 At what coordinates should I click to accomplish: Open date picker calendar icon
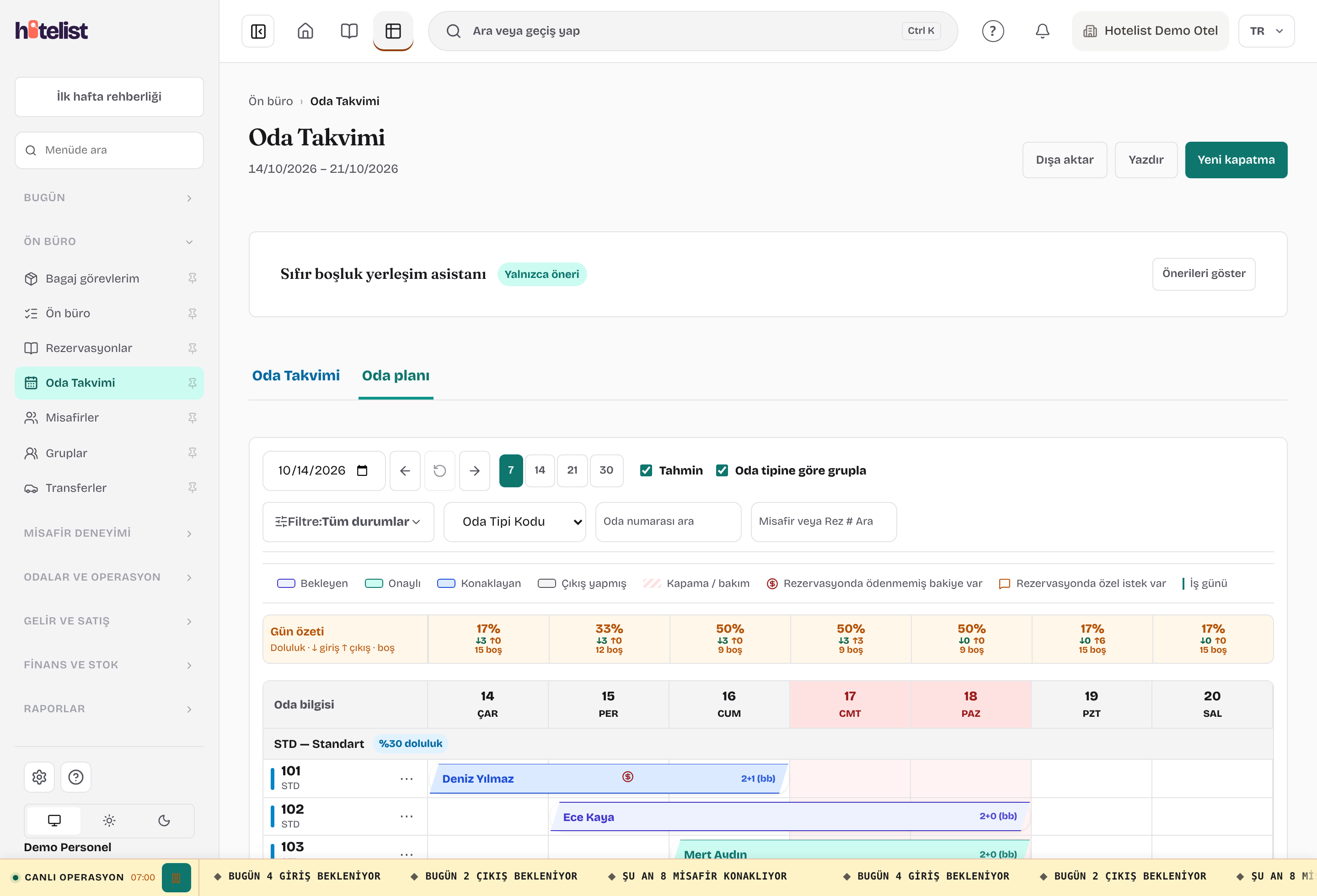click(362, 471)
